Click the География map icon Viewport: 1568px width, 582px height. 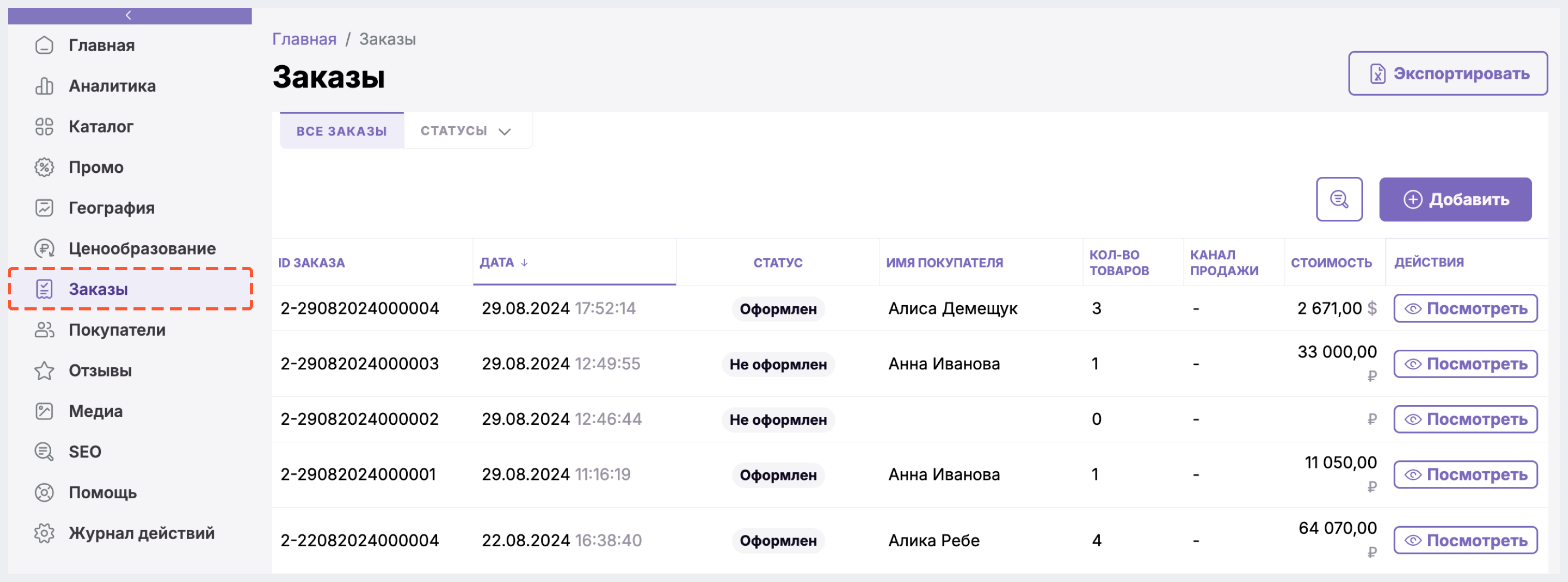click(44, 207)
